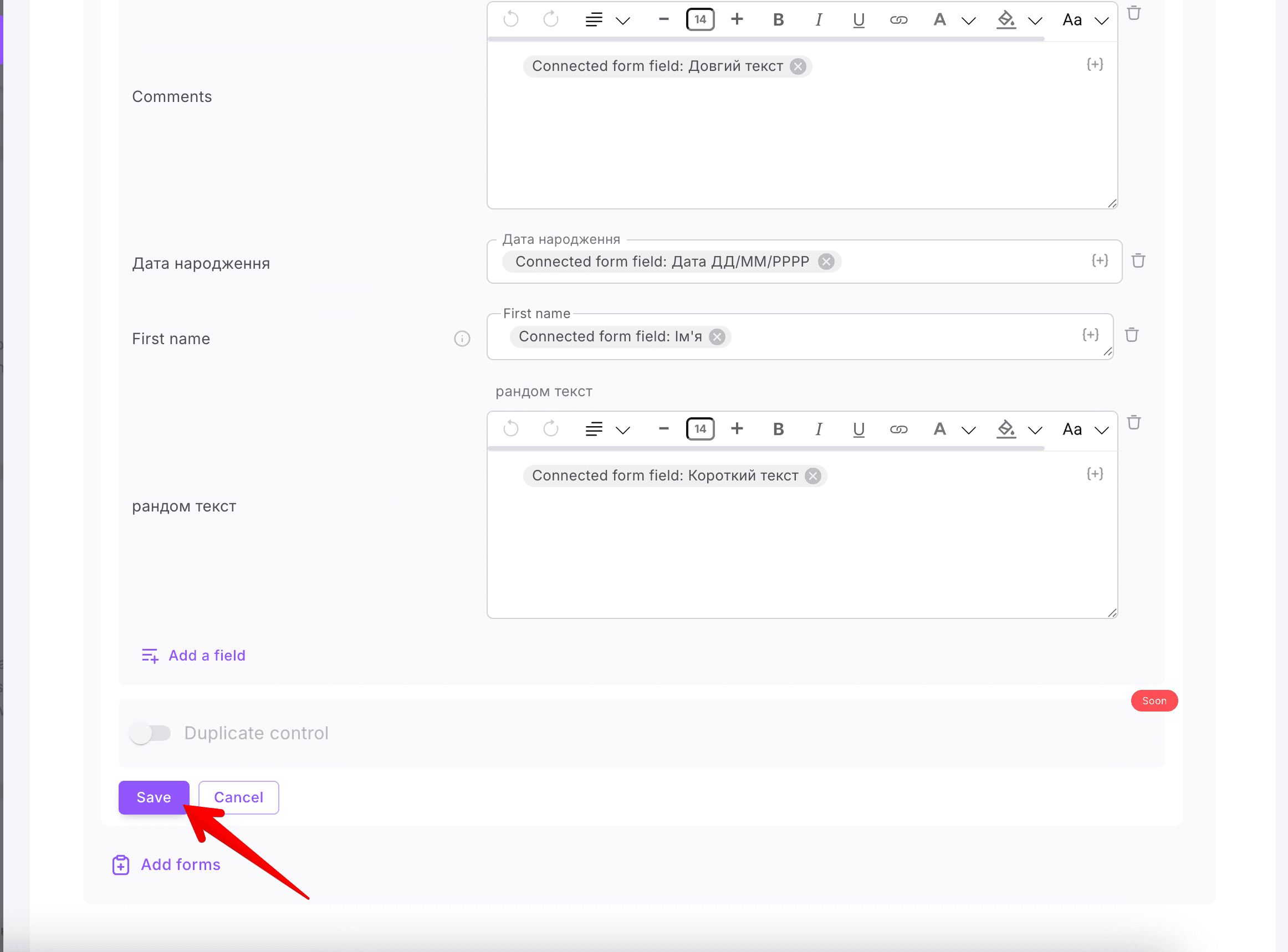Remove the Ім'я connected field chip

tap(716, 336)
